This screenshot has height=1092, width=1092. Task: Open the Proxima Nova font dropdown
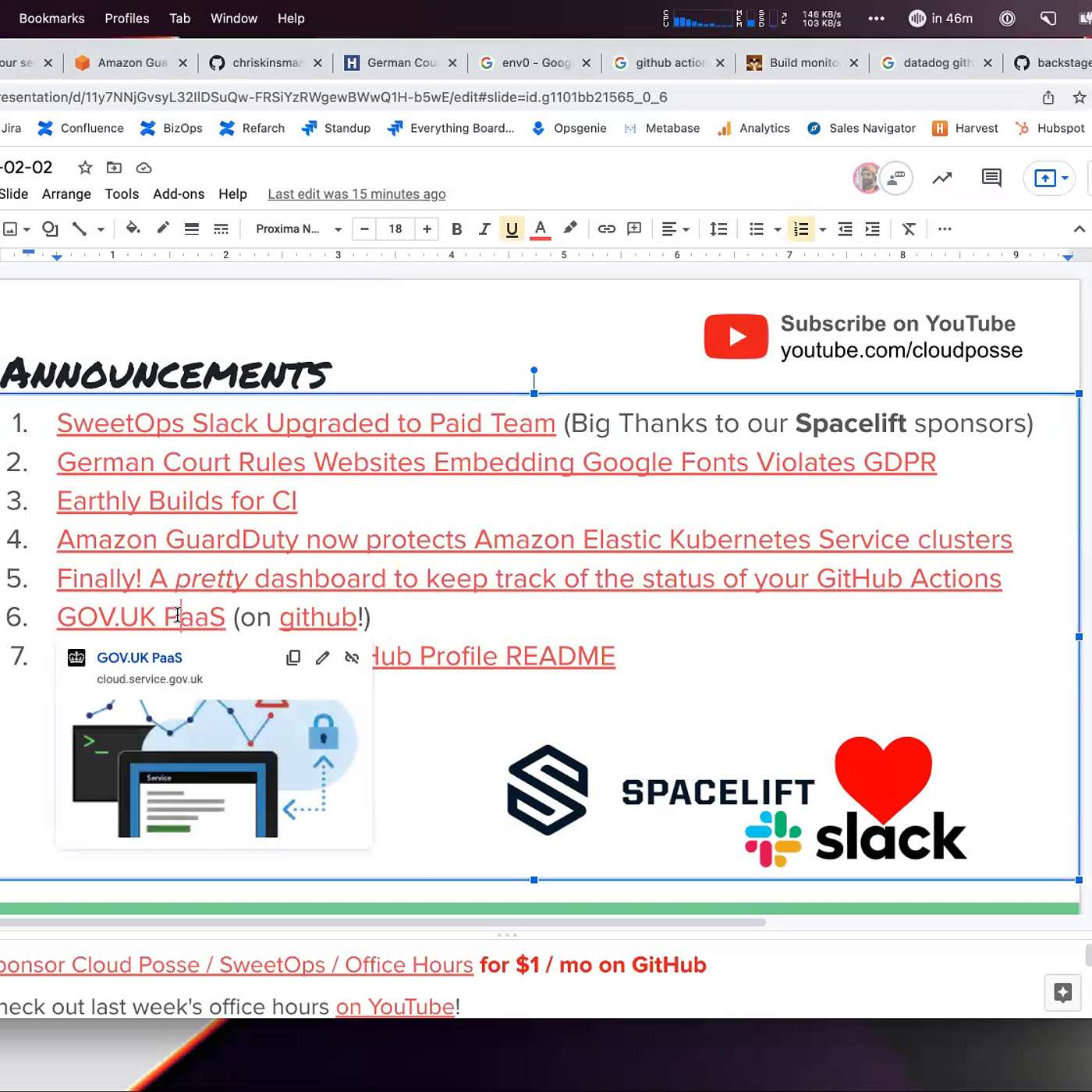coord(298,229)
